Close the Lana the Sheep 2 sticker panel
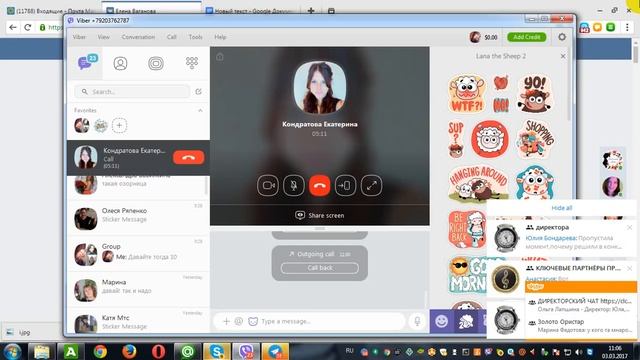Image resolution: width=640 pixels, height=360 pixels. click(x=563, y=56)
